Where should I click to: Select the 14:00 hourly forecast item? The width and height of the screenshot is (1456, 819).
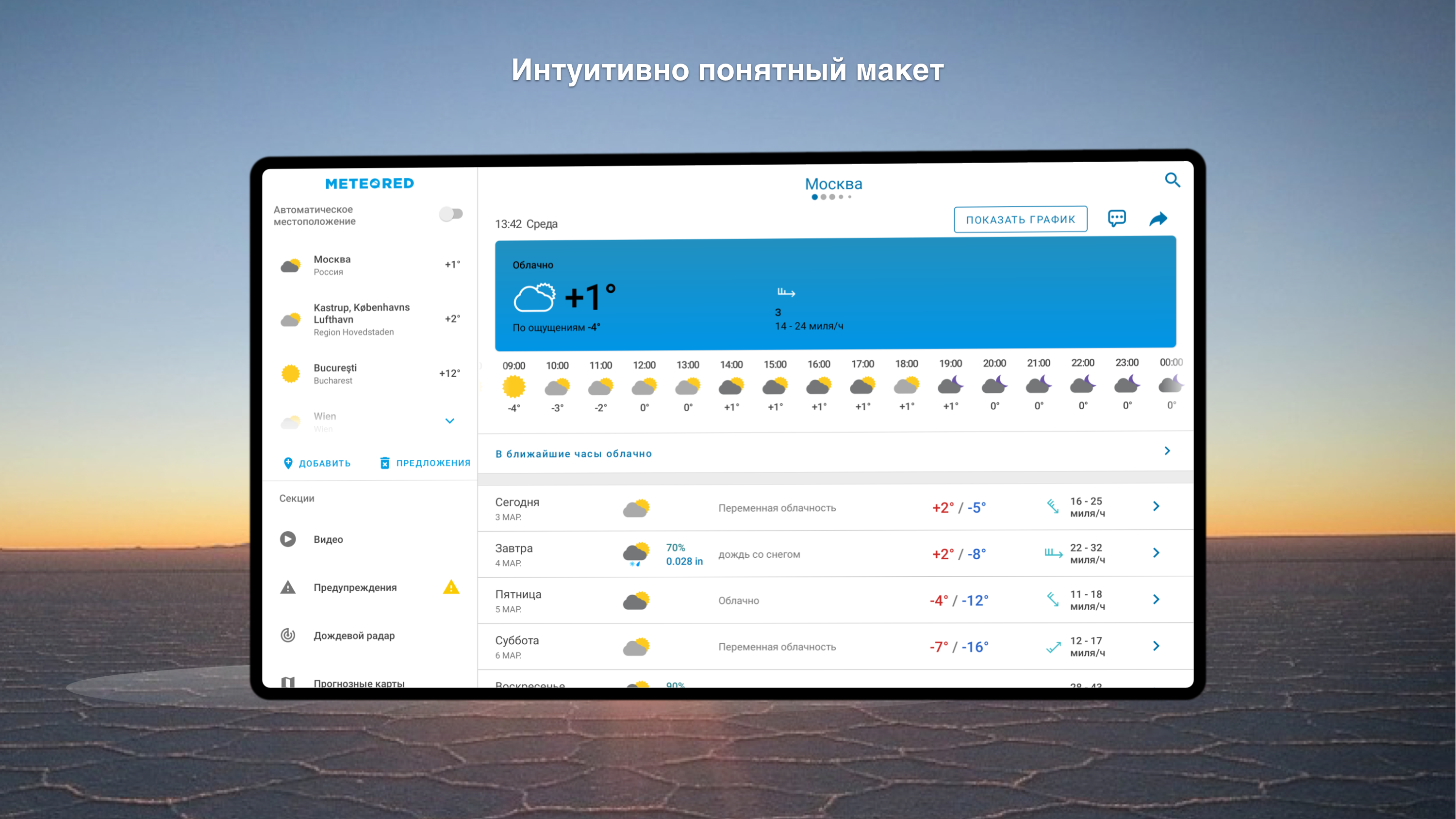(x=731, y=386)
